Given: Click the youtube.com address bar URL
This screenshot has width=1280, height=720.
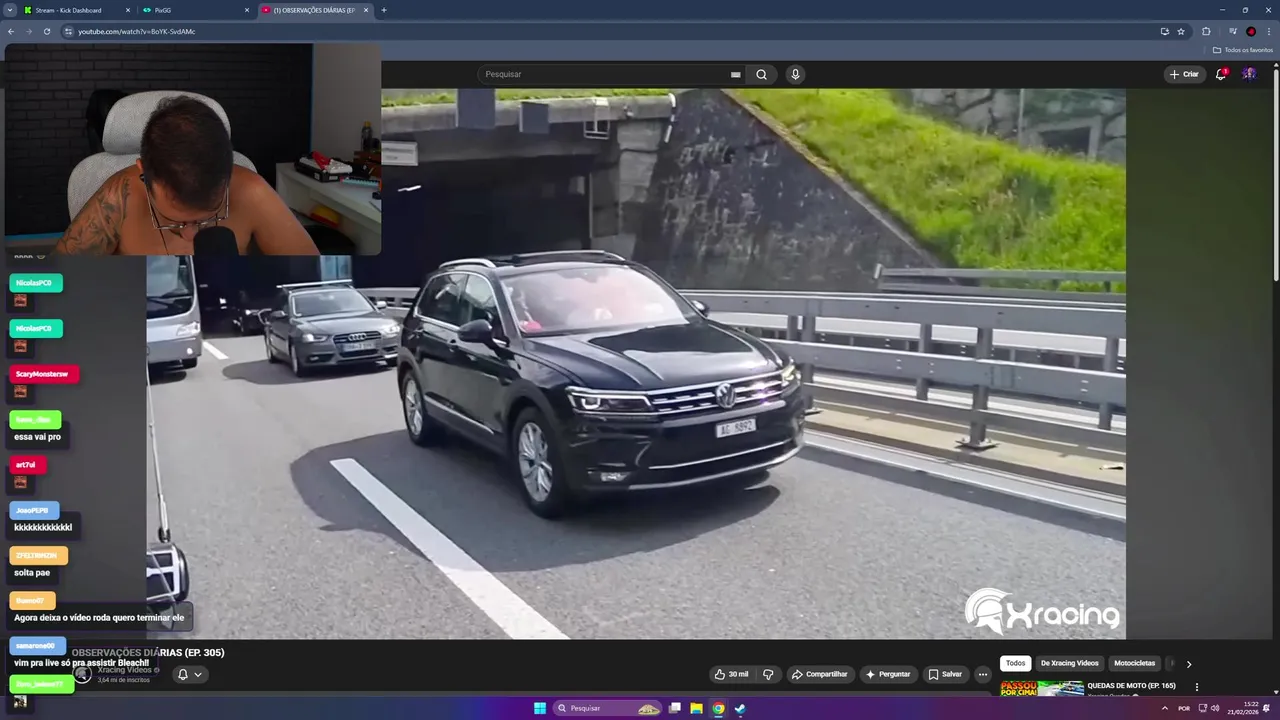Looking at the screenshot, I should 137,31.
